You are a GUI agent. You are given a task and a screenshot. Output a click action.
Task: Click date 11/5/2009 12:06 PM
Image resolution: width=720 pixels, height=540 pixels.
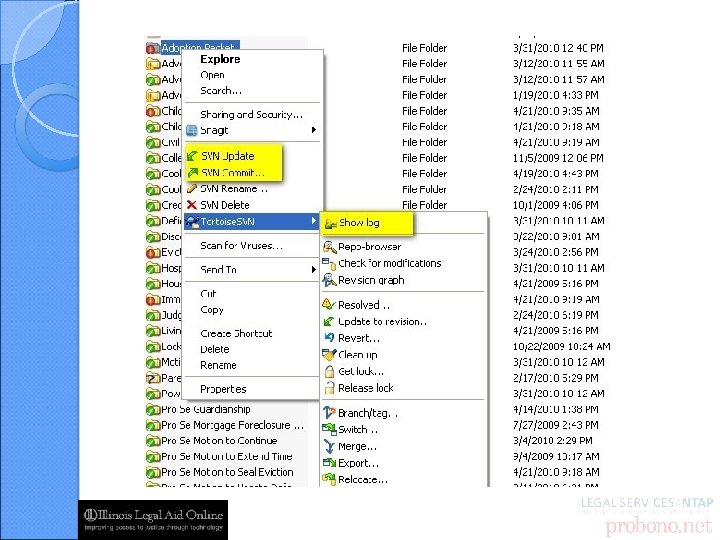[558, 158]
